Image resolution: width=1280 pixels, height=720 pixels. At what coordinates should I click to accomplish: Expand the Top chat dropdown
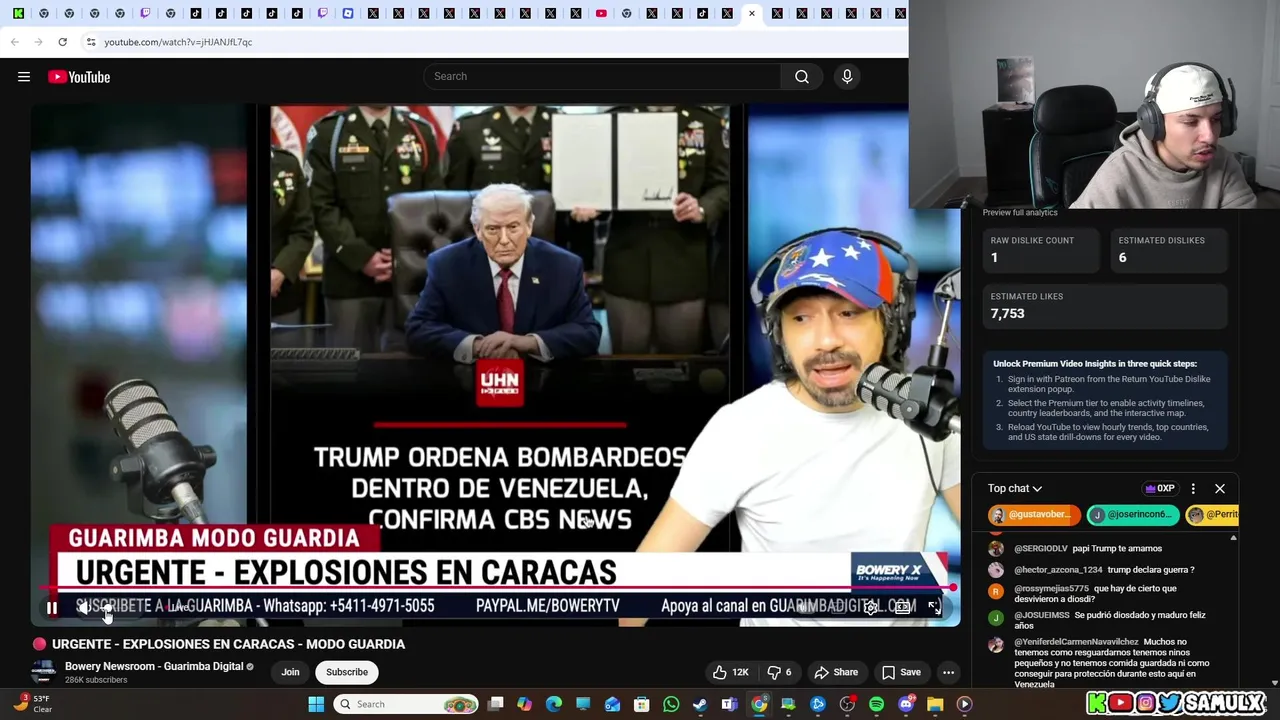[1015, 488]
